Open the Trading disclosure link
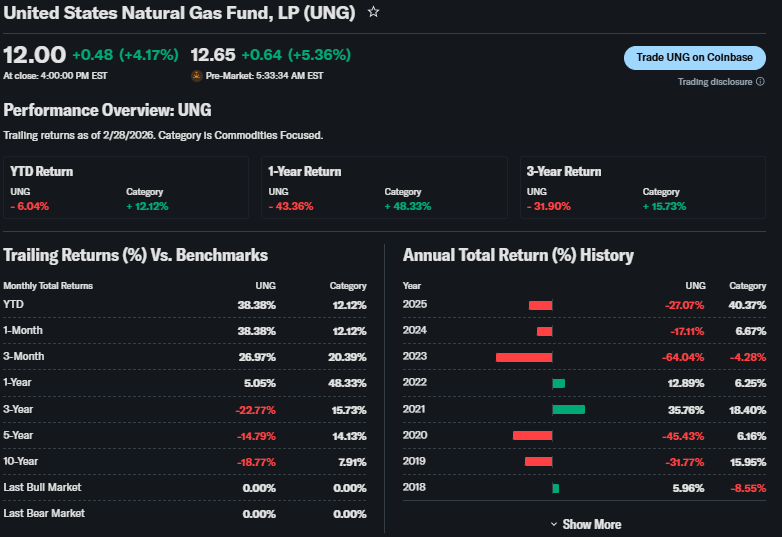 coord(714,82)
